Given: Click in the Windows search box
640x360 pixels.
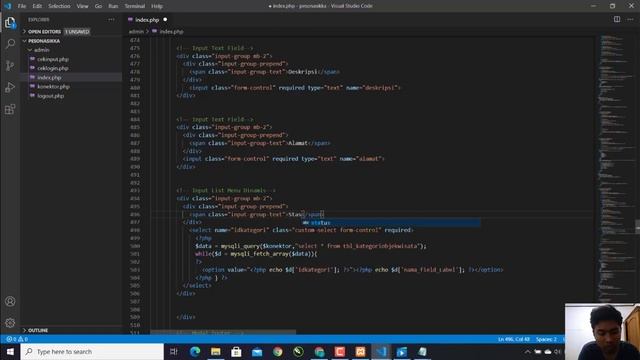Looking at the screenshot, I should point(92,351).
